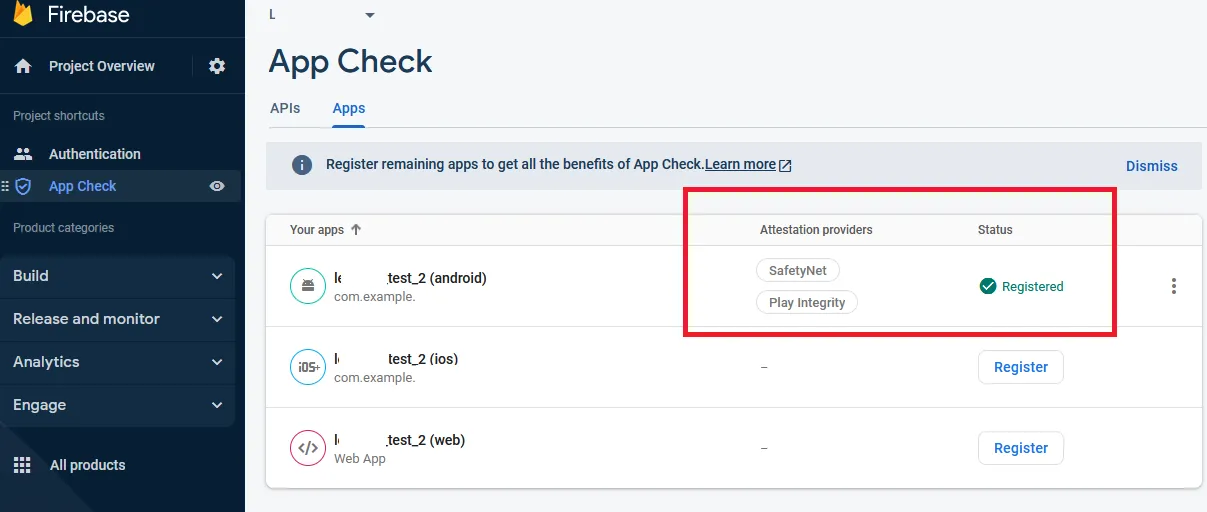Click external link icon after Learn more
This screenshot has height=512, width=1207.
point(785,165)
